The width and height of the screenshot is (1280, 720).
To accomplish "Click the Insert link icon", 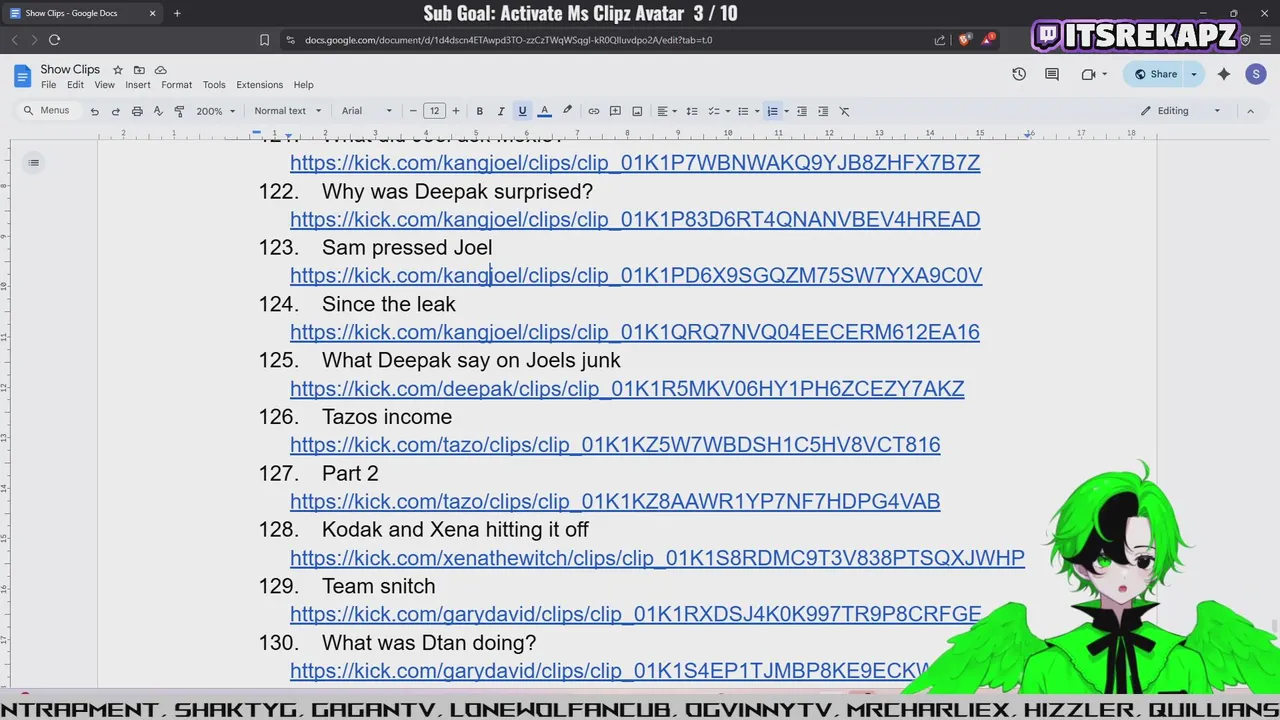I will pos(593,111).
